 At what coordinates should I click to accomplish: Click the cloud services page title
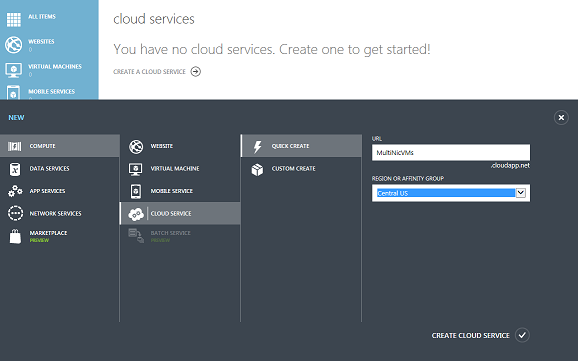coord(154,19)
